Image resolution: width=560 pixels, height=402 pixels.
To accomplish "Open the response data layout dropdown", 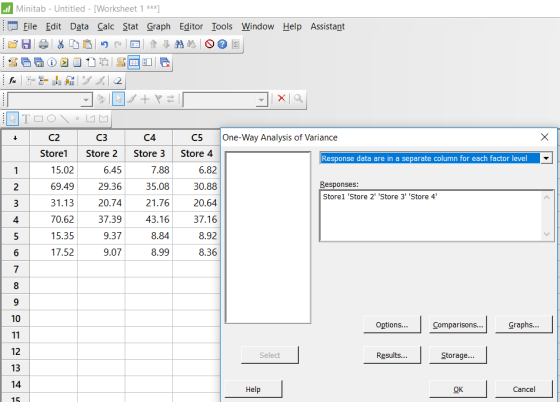I will (546, 158).
